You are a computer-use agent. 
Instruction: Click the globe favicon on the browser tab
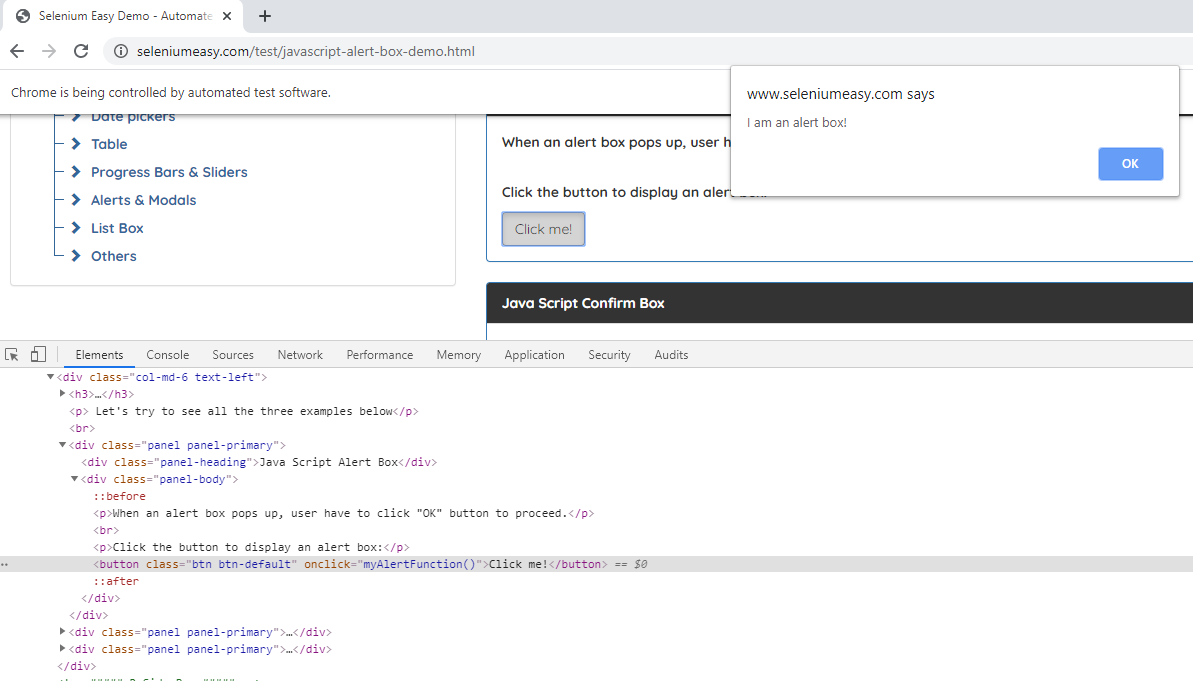[x=23, y=16]
